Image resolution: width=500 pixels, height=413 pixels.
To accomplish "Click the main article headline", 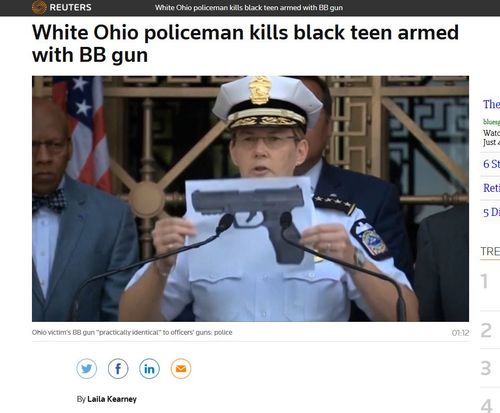I will click(245, 44).
